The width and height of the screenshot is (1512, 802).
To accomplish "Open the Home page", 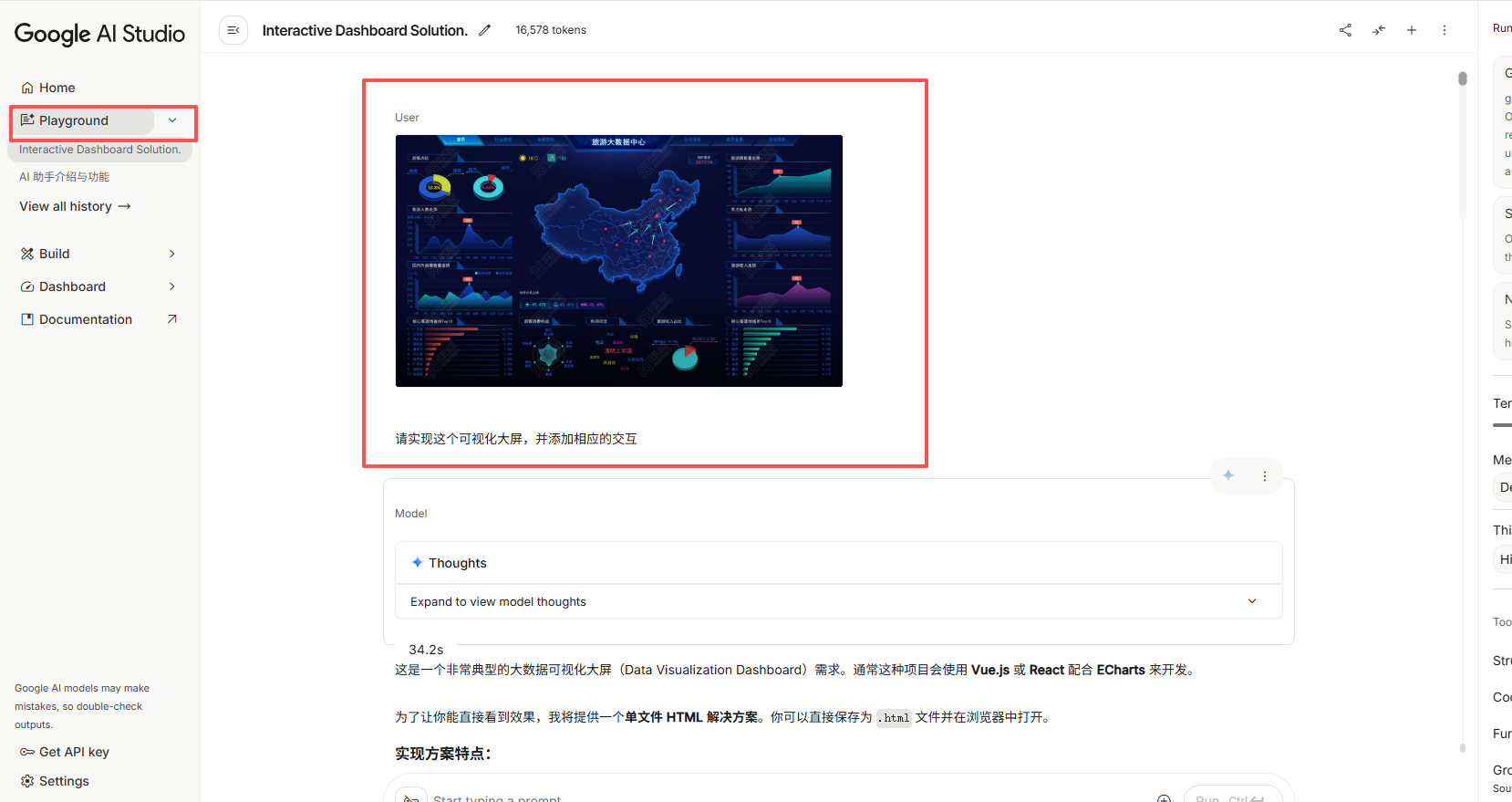I will [x=57, y=88].
